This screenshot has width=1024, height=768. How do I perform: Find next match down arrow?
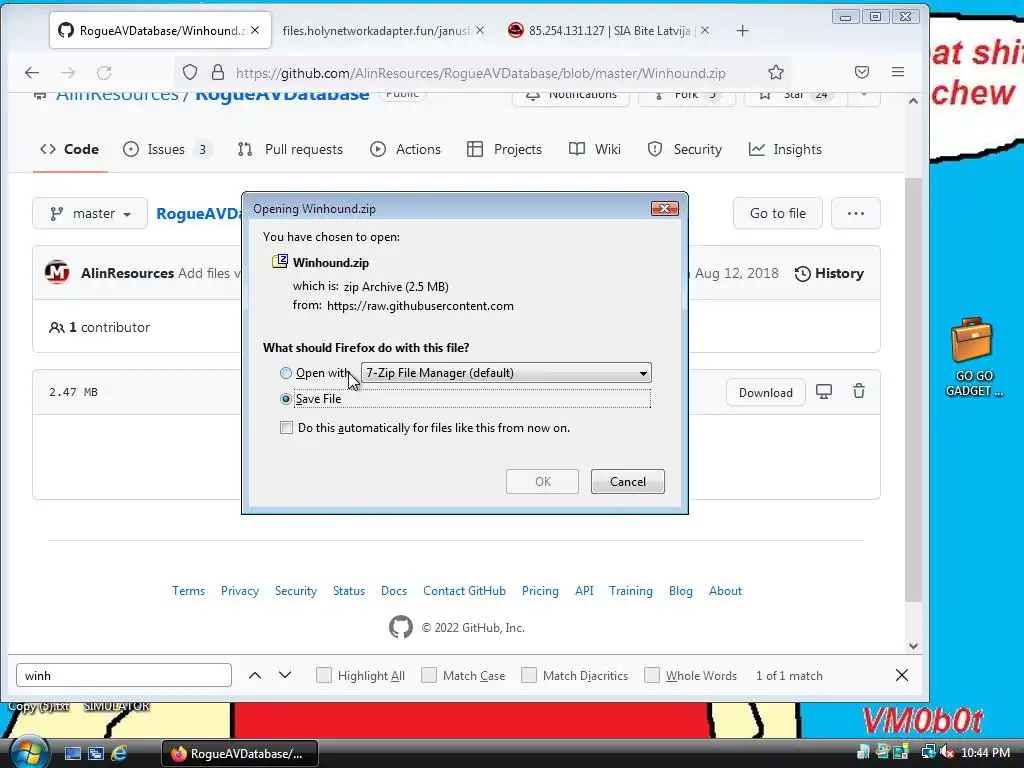285,675
